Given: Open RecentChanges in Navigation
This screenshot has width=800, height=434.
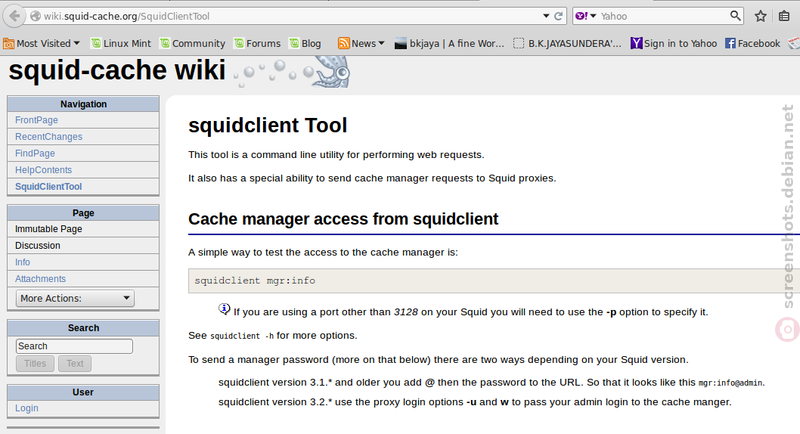Looking at the screenshot, I should [x=48, y=137].
